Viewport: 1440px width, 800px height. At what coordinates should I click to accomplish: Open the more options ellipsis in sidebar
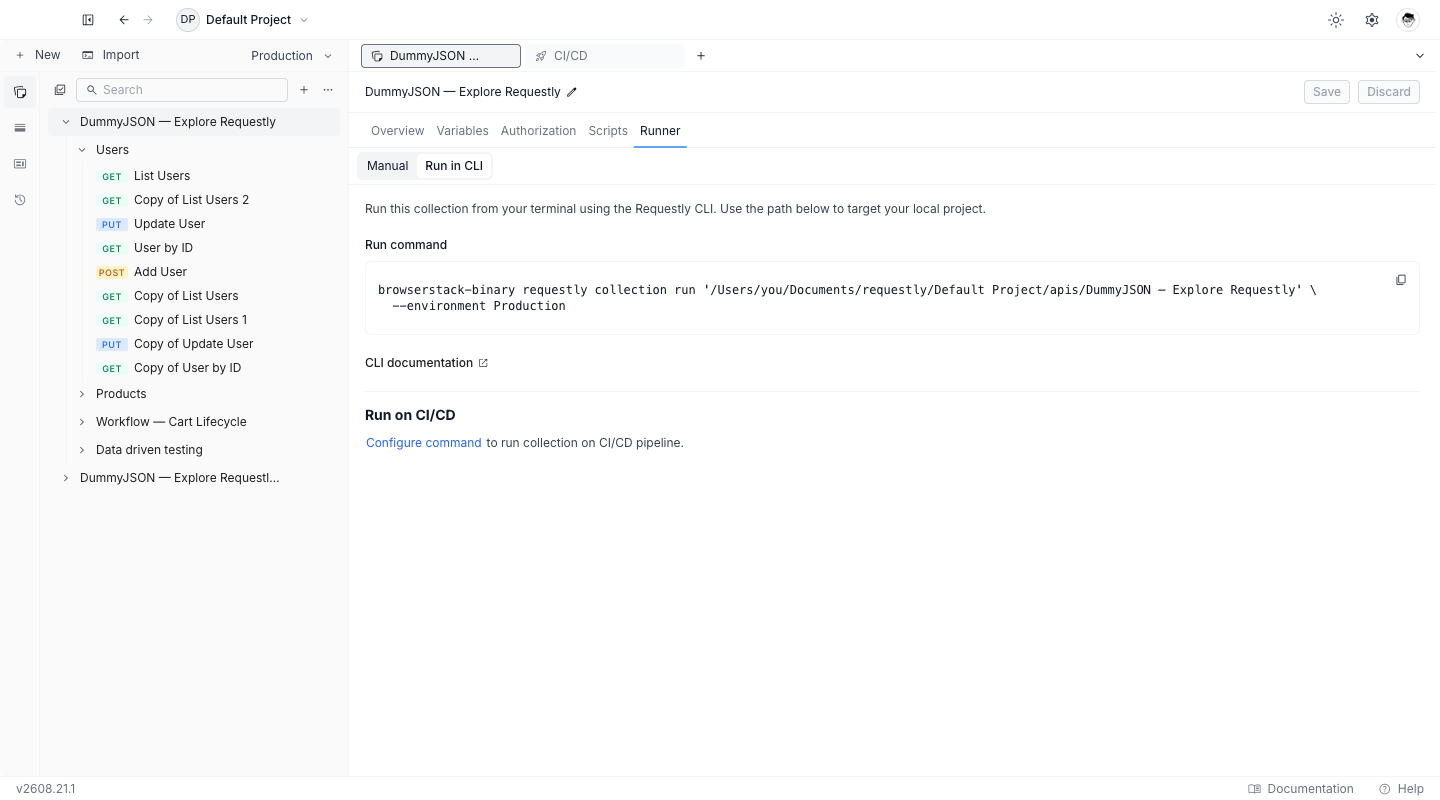[328, 90]
